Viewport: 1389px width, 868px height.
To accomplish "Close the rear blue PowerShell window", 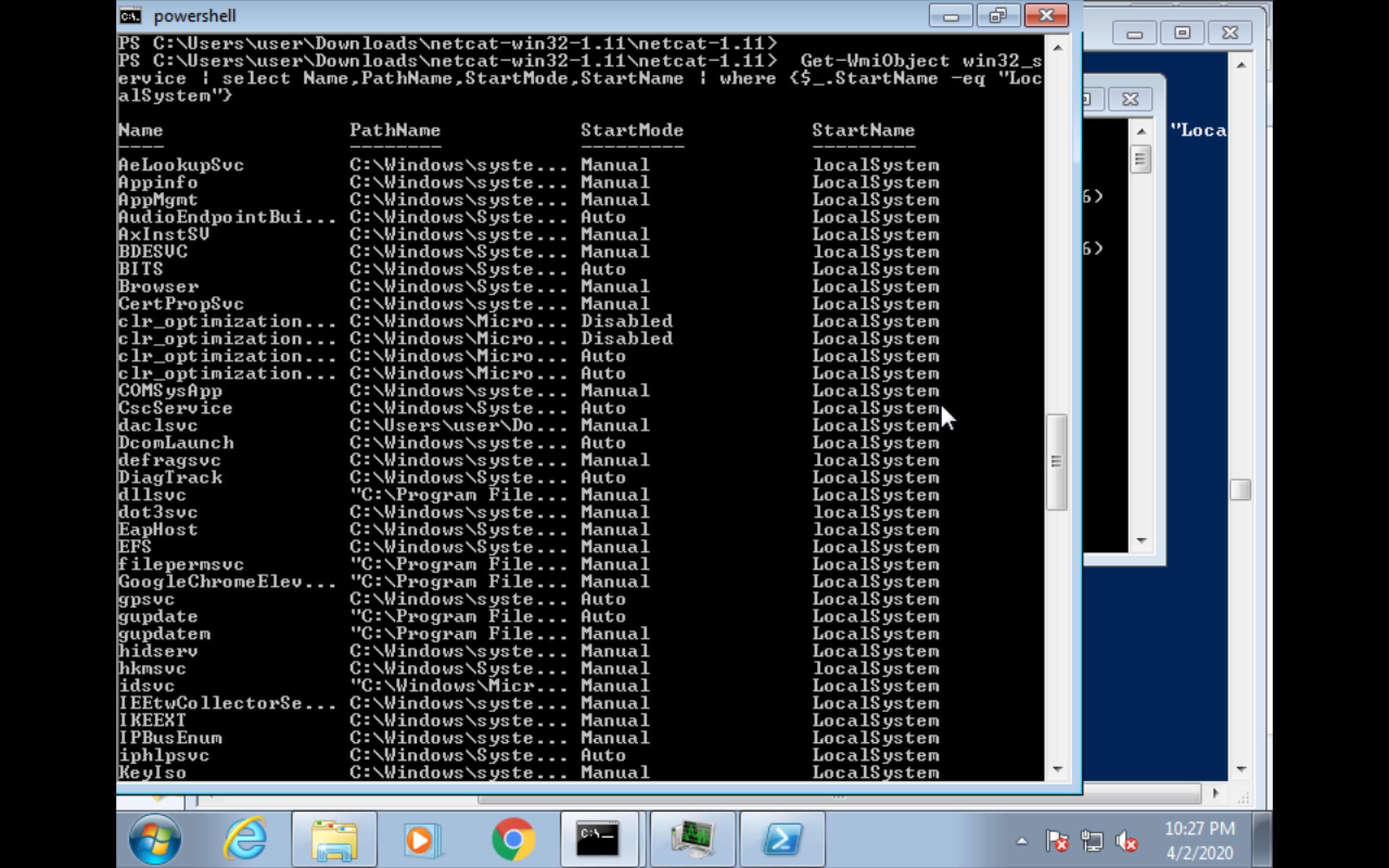I will point(1230,33).
